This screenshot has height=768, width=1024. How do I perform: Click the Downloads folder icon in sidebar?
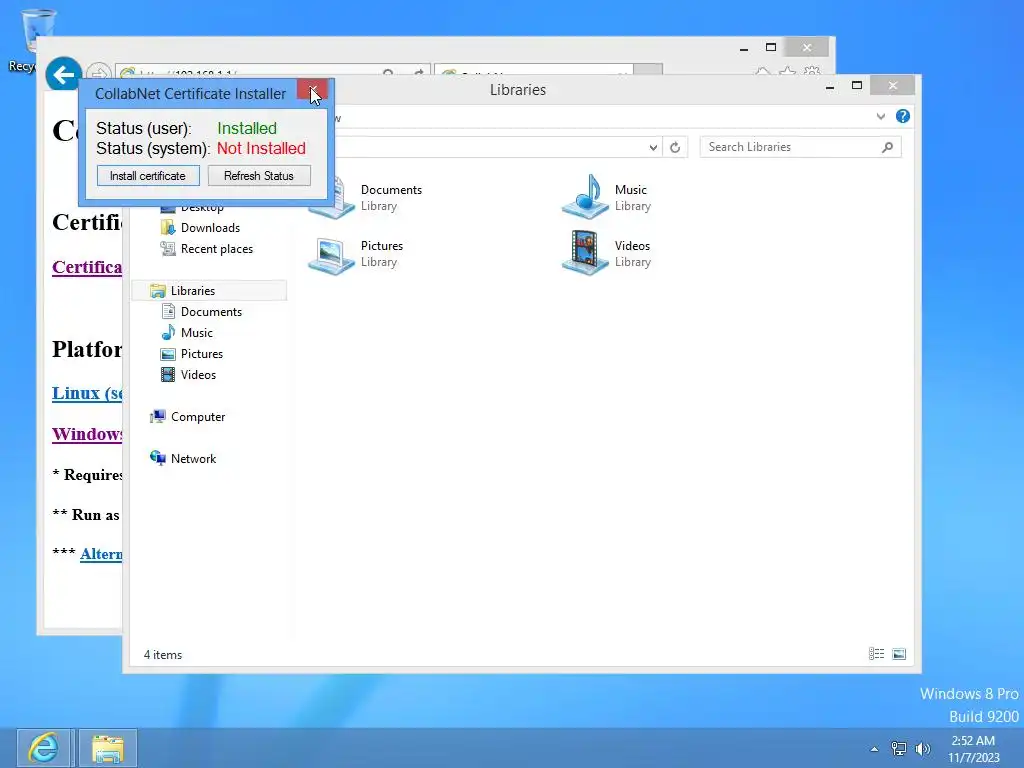[168, 227]
